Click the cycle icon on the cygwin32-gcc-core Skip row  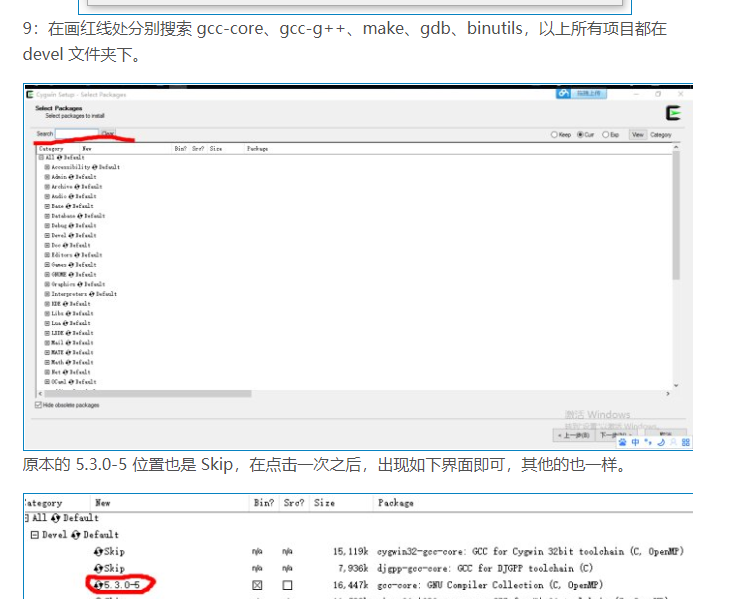click(99, 551)
